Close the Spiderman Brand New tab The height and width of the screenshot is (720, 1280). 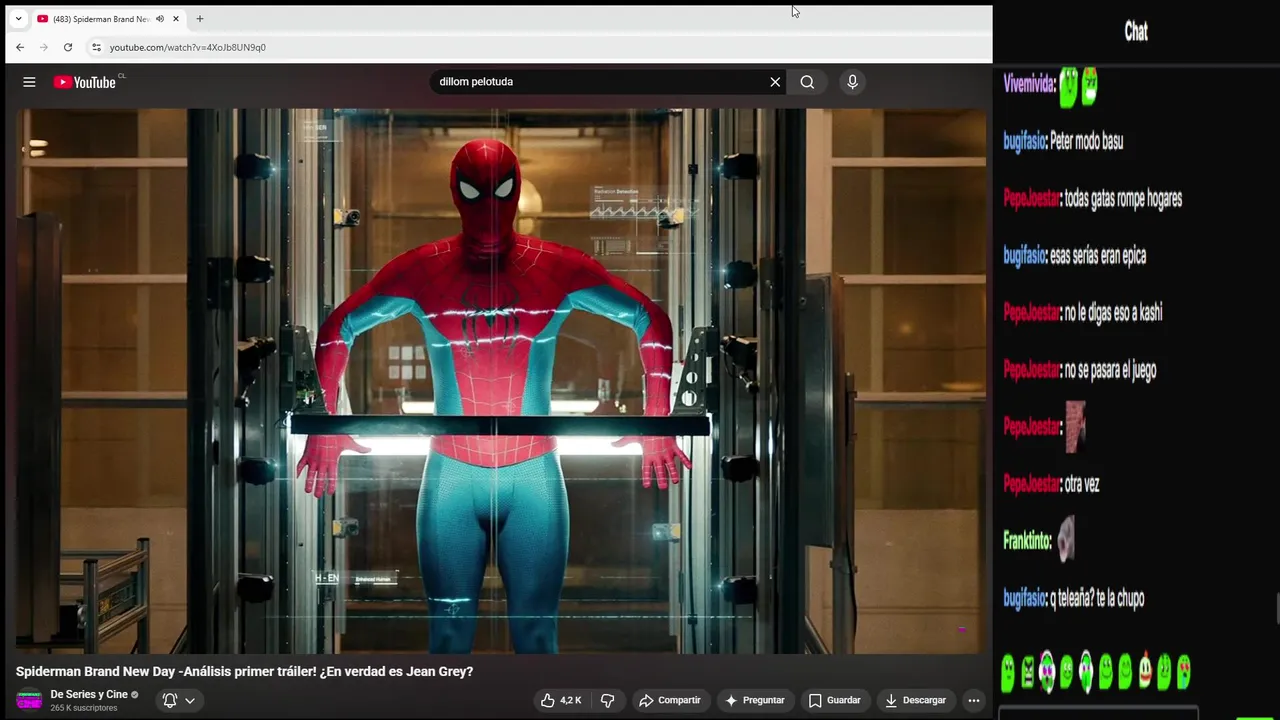pyautogui.click(x=176, y=19)
